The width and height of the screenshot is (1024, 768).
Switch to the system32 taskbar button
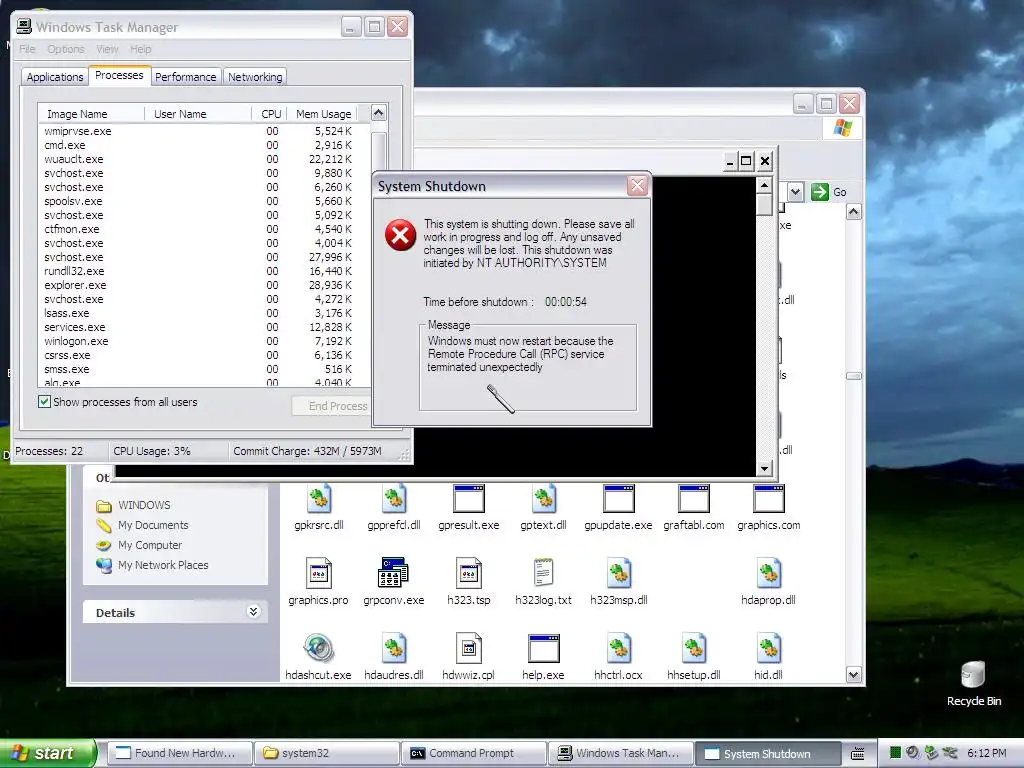[327, 753]
